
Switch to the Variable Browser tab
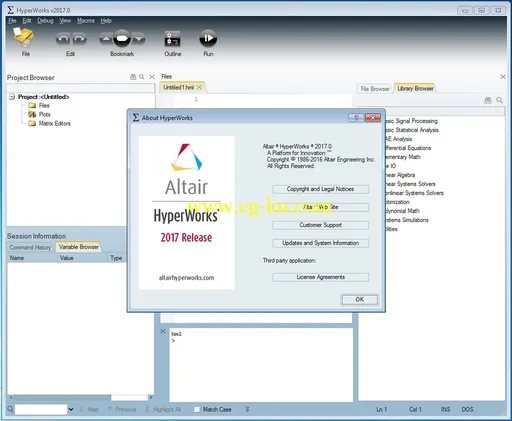[79, 247]
